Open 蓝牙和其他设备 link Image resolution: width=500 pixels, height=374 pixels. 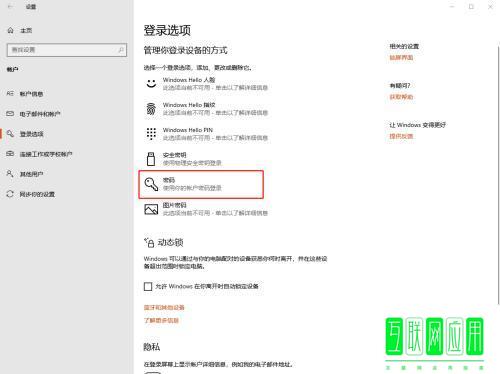(164, 307)
